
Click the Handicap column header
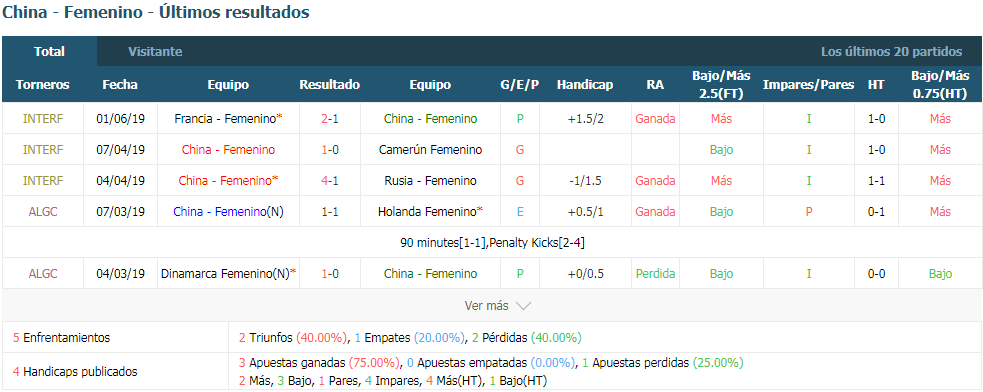point(585,85)
